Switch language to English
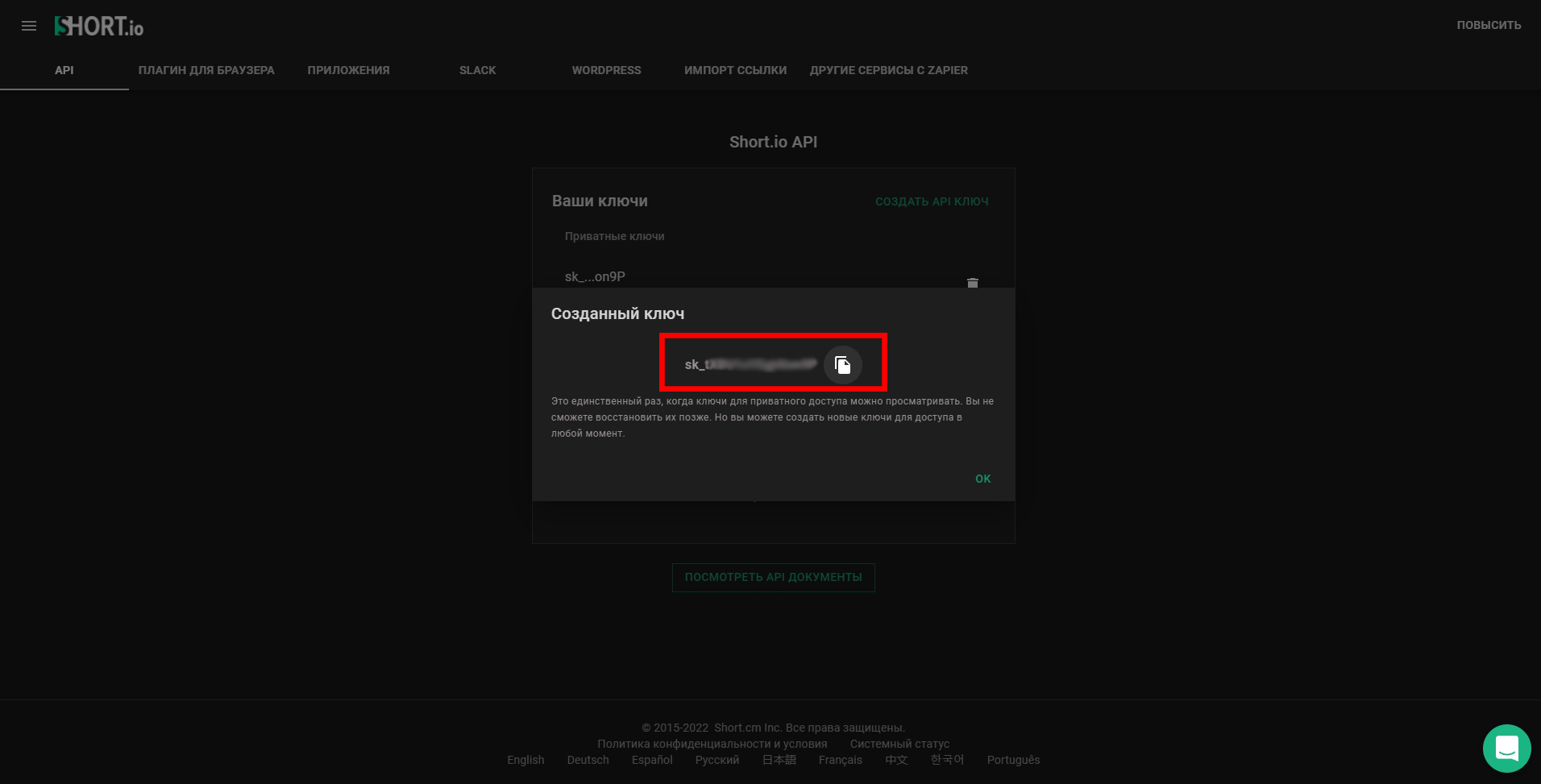1541x784 pixels. pyautogui.click(x=525, y=760)
